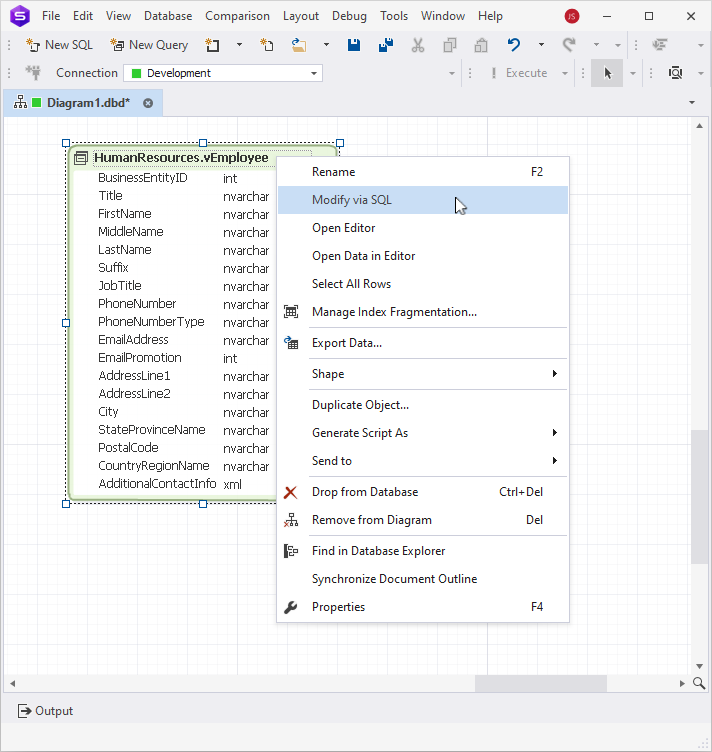Expand the Shape submenu
Image resolution: width=712 pixels, height=752 pixels.
click(423, 374)
